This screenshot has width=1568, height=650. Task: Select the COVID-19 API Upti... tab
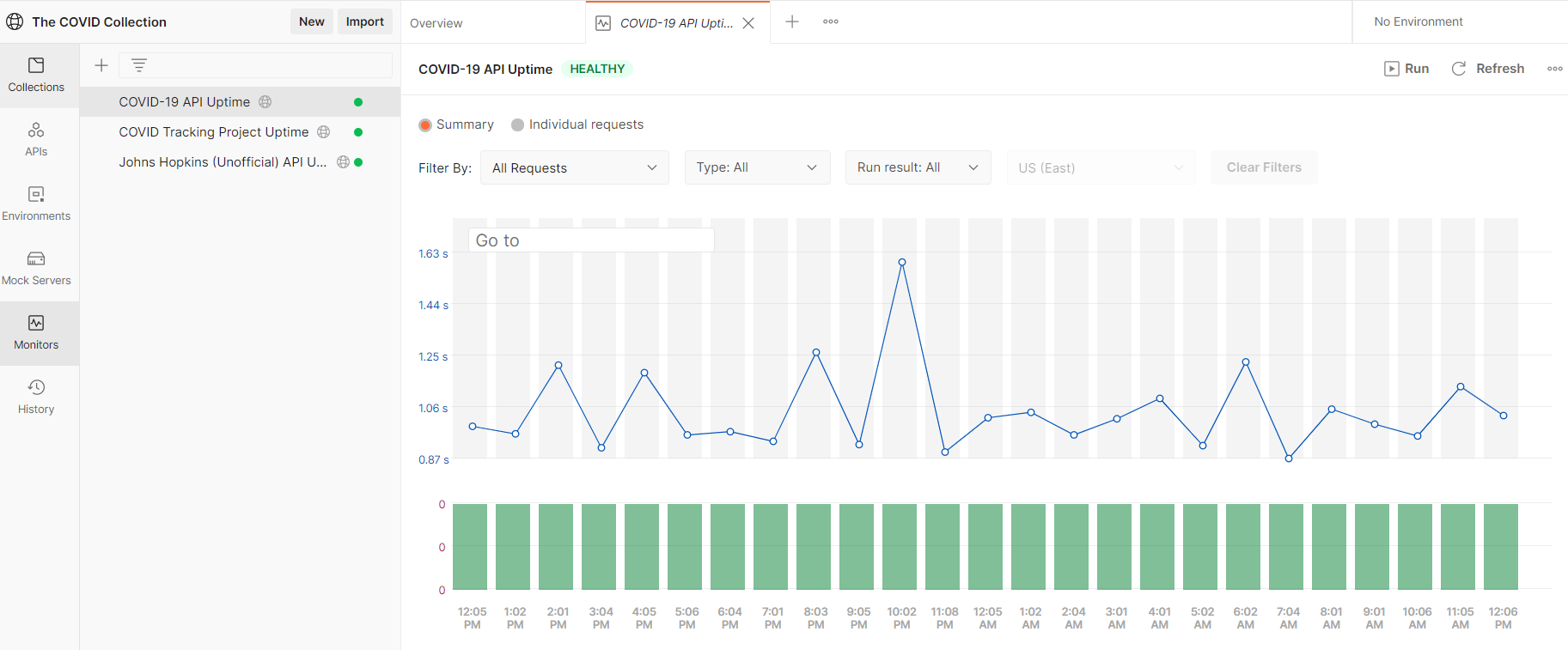click(676, 23)
